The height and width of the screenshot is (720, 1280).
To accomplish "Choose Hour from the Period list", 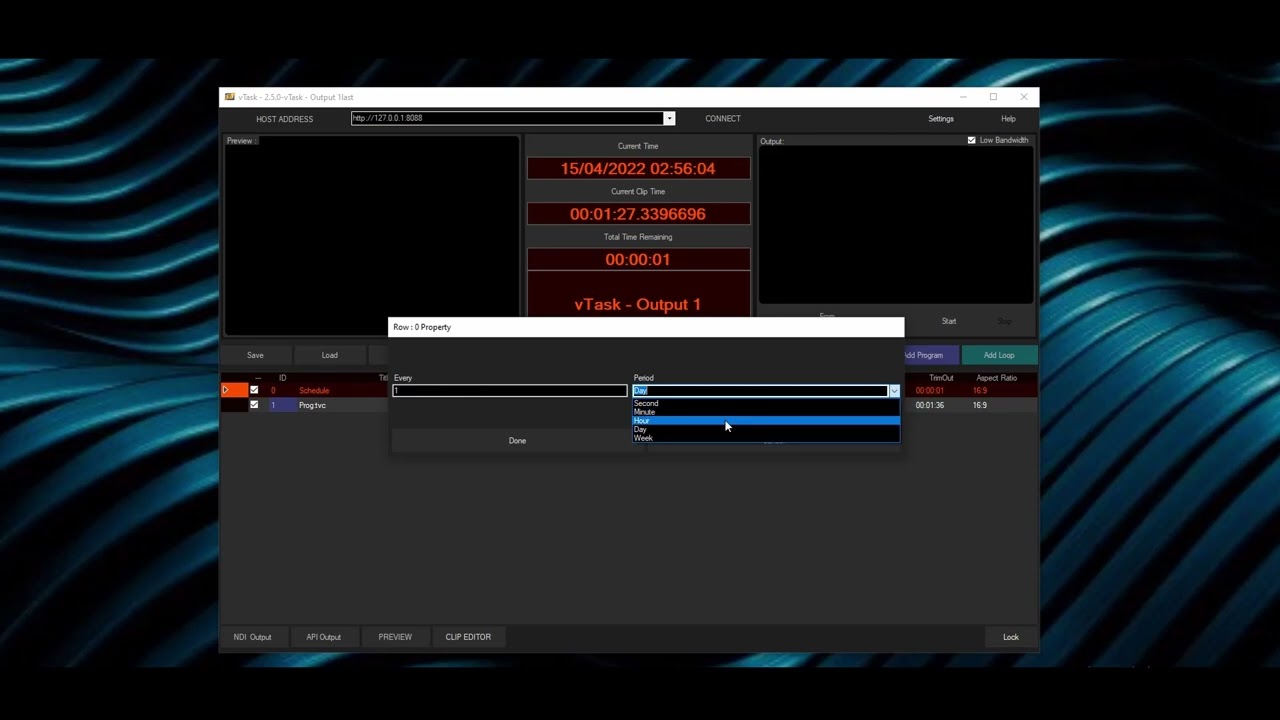I will click(766, 421).
